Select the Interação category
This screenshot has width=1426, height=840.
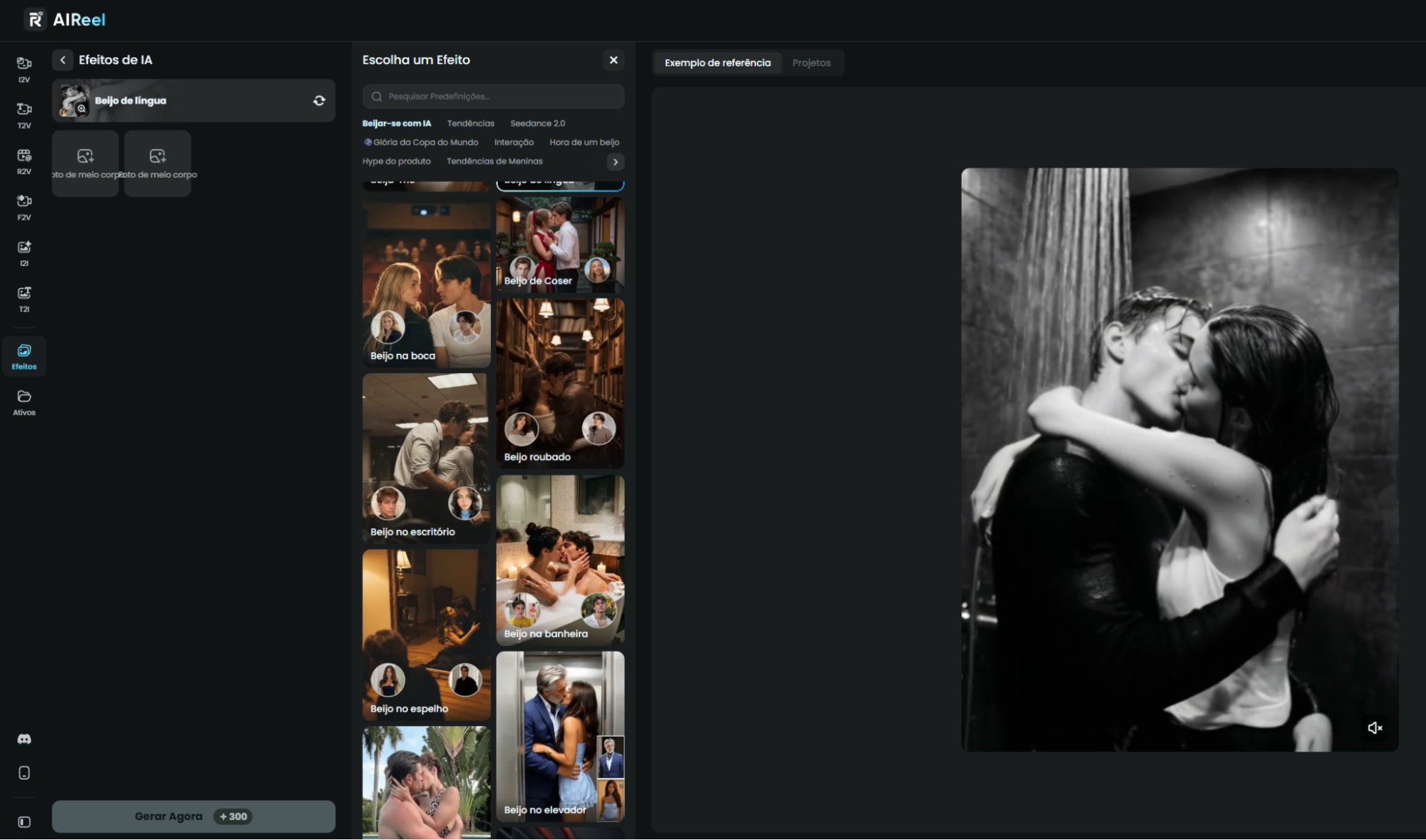tap(514, 143)
